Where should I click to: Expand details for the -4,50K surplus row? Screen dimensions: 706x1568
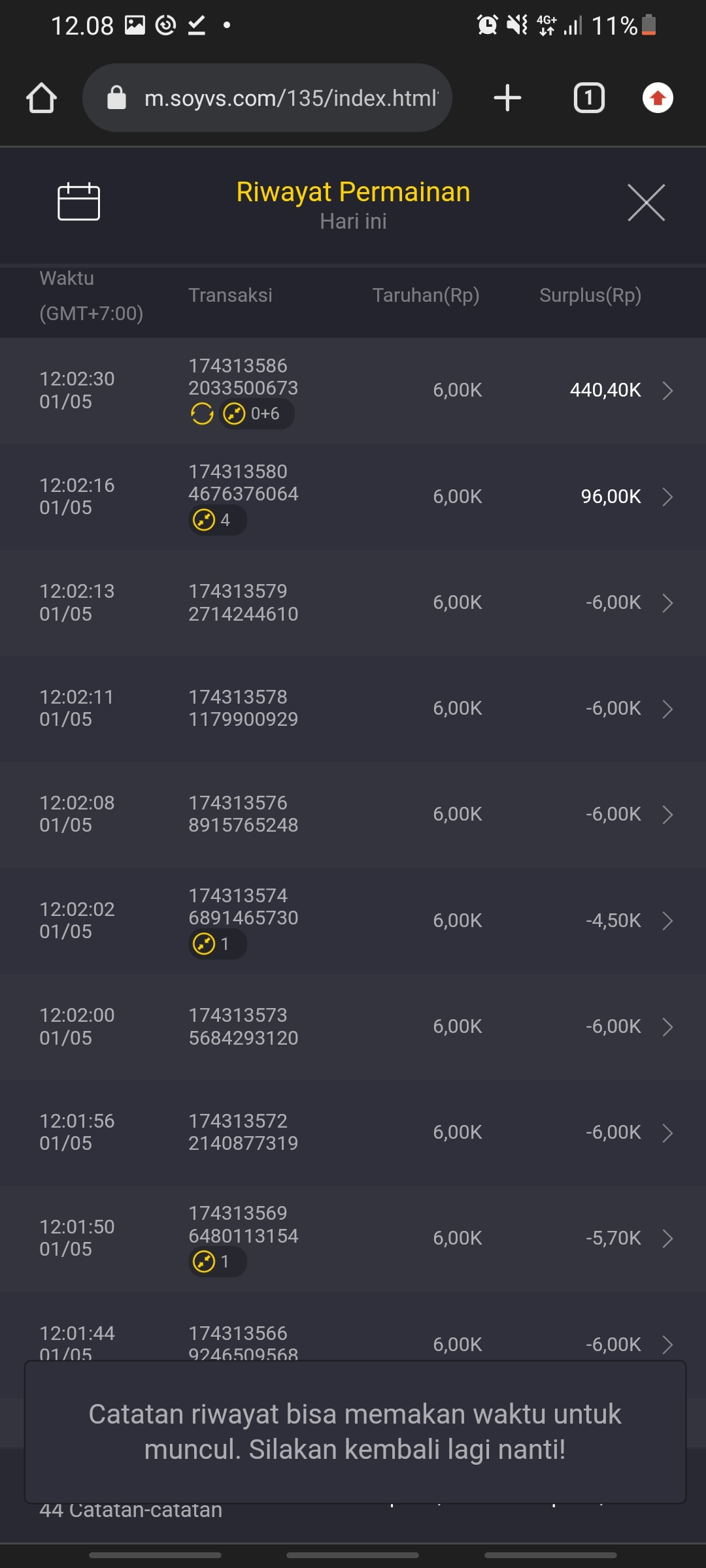coord(667,921)
